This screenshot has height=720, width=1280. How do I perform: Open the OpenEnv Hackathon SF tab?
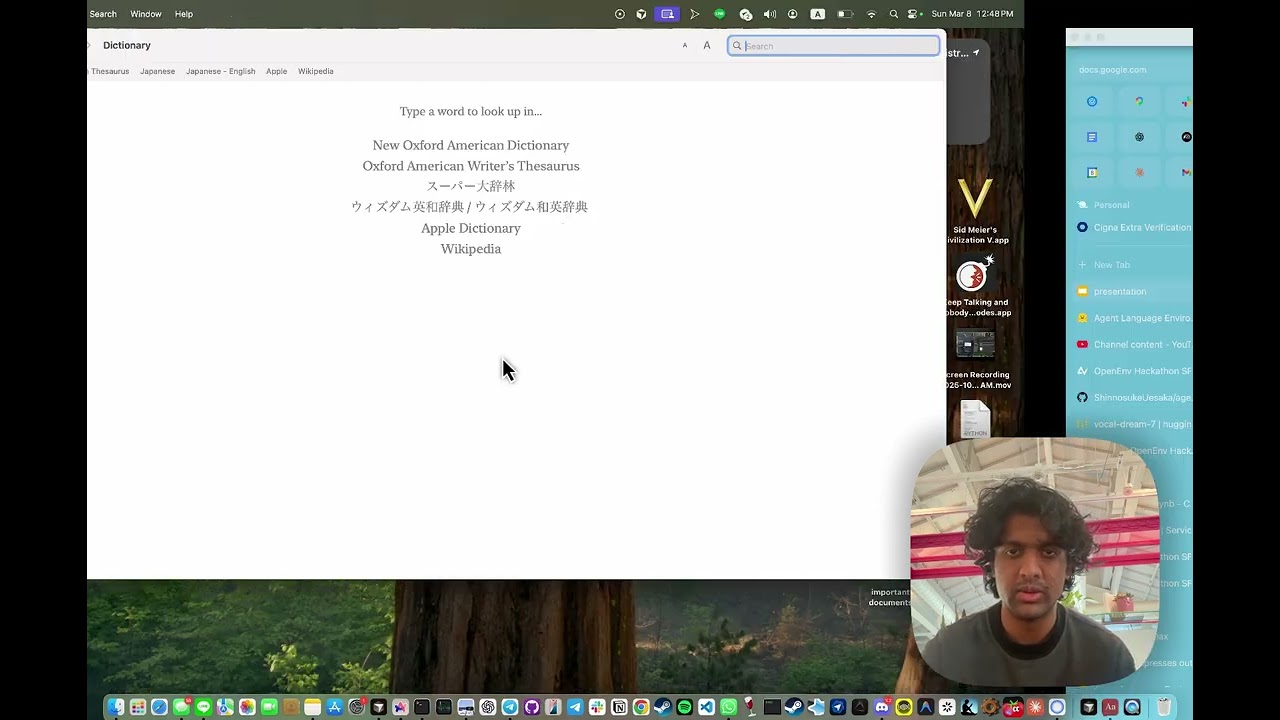[1134, 371]
